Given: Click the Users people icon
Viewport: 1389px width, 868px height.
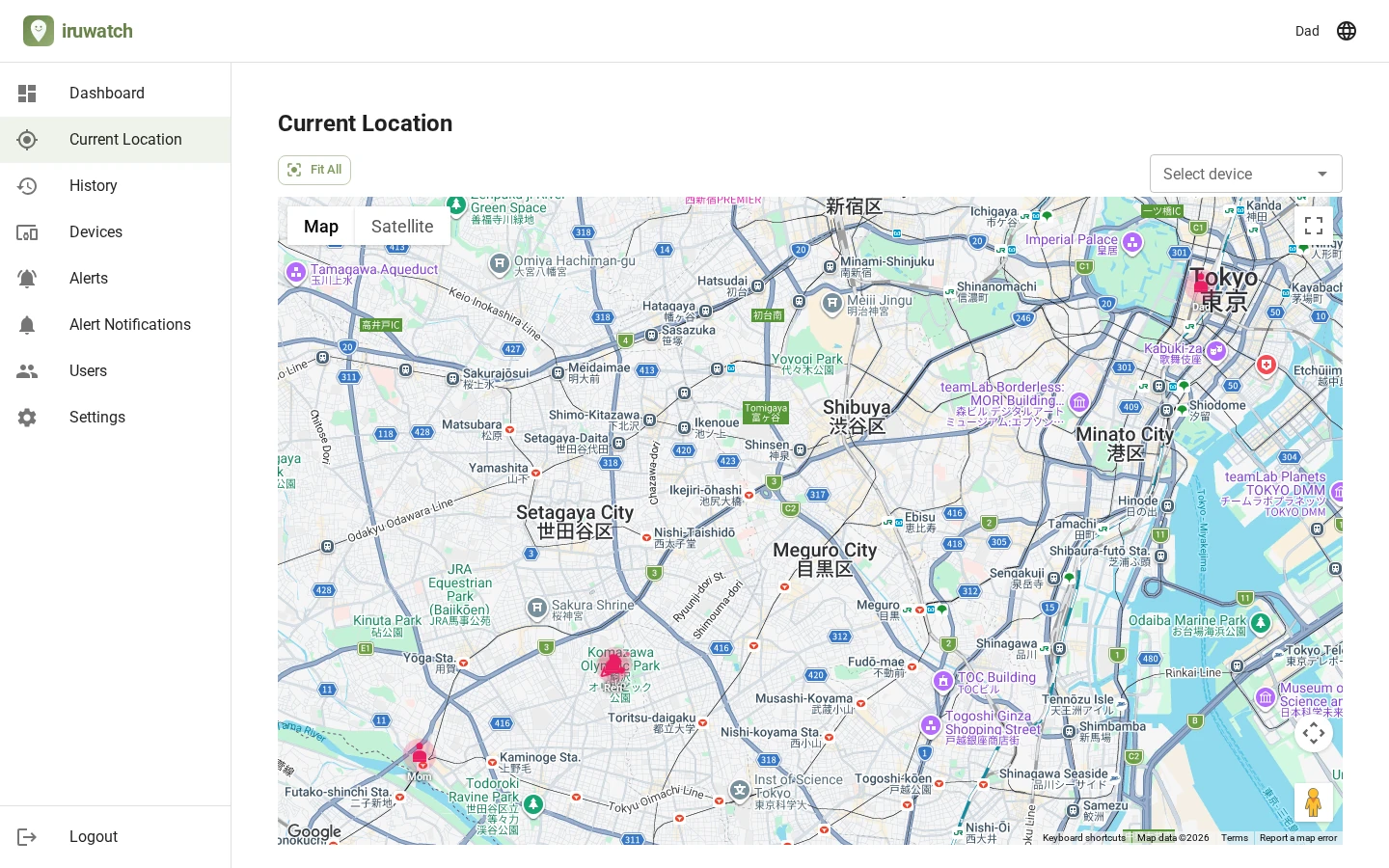Looking at the screenshot, I should coord(27,371).
